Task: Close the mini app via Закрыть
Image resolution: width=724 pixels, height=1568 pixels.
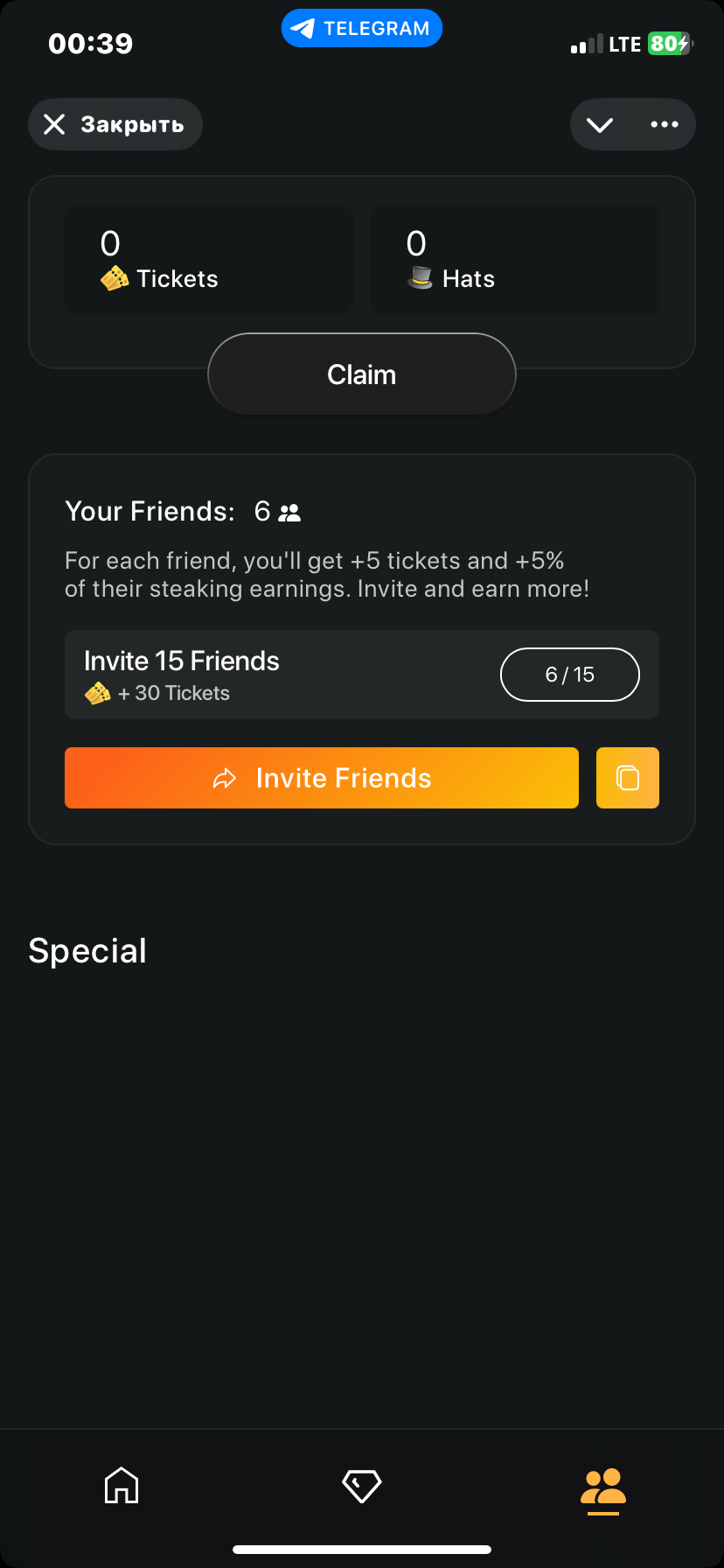Action: tap(115, 124)
